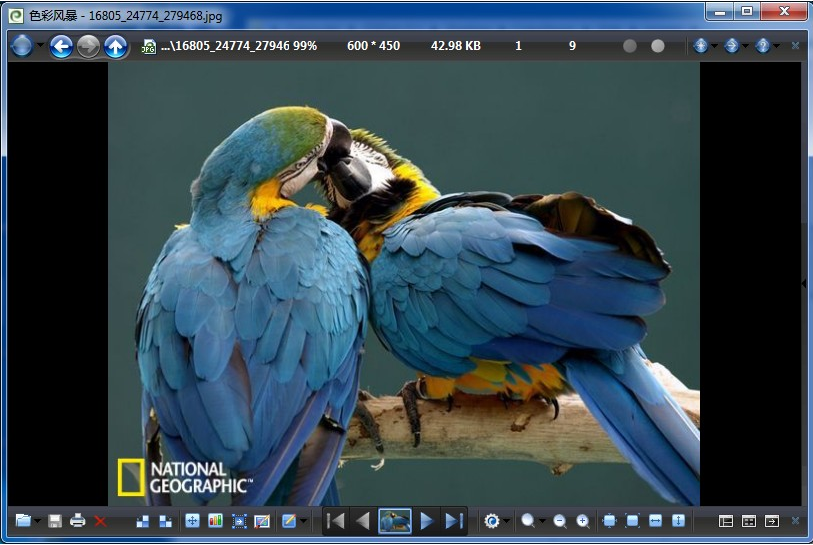
Task: Switch to the thumbnail grid view
Action: 748,521
